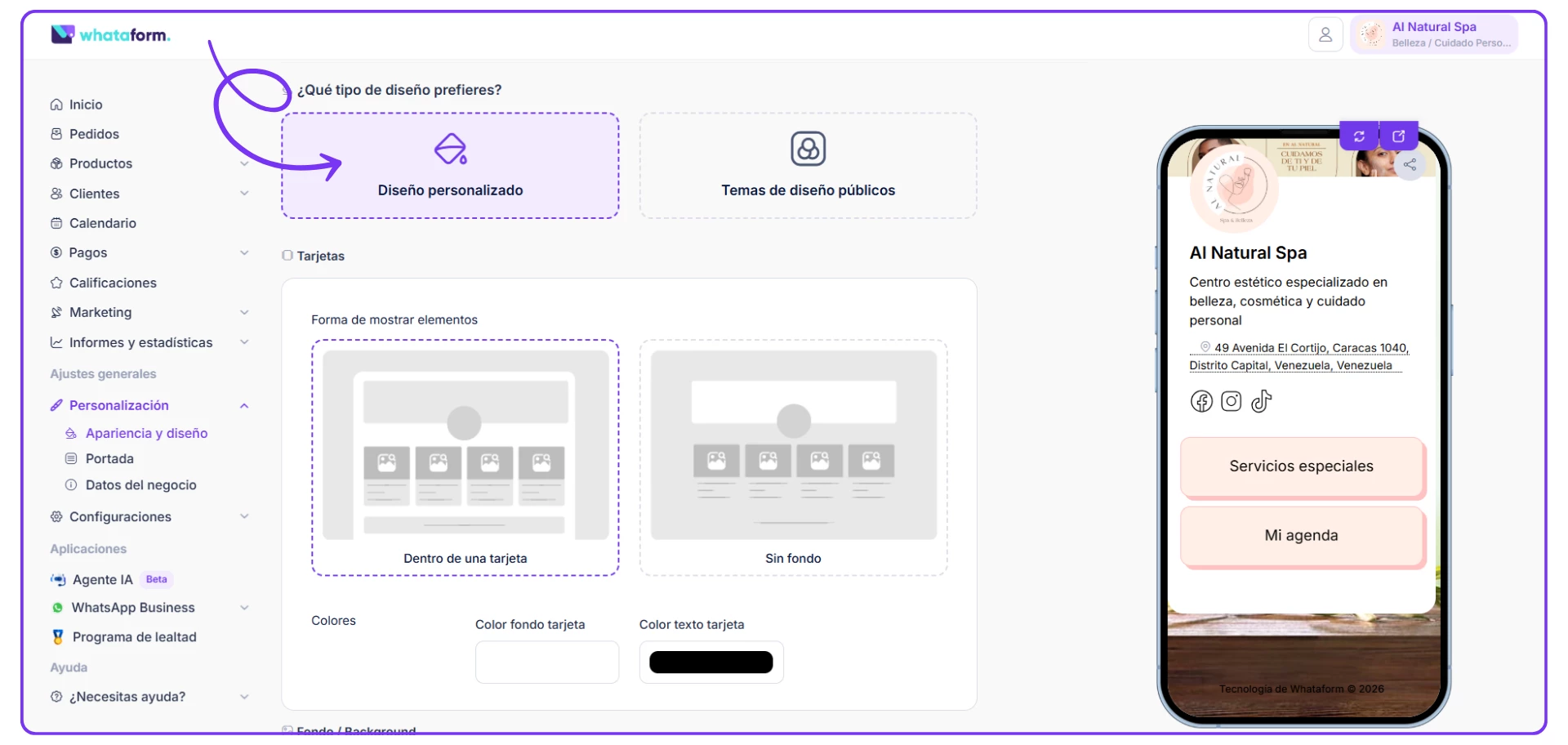The width and height of the screenshot is (1568, 745).
Task: Expand the WhatsApp Business submenu
Action: [244, 608]
